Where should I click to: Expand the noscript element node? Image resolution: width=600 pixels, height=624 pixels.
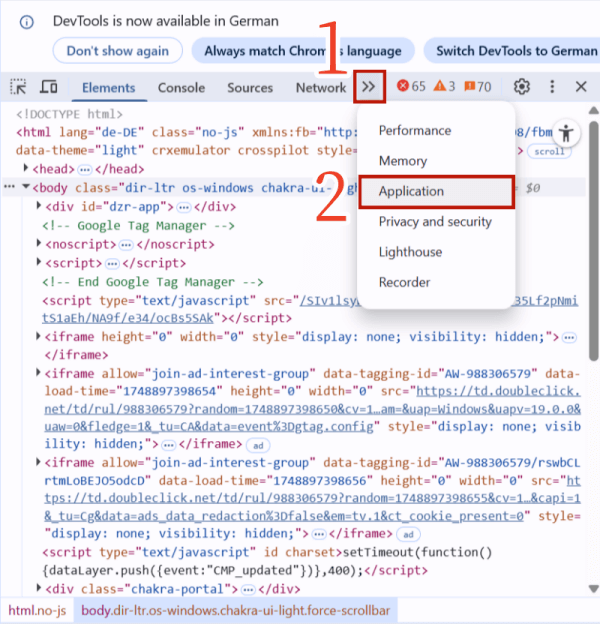(x=39, y=243)
